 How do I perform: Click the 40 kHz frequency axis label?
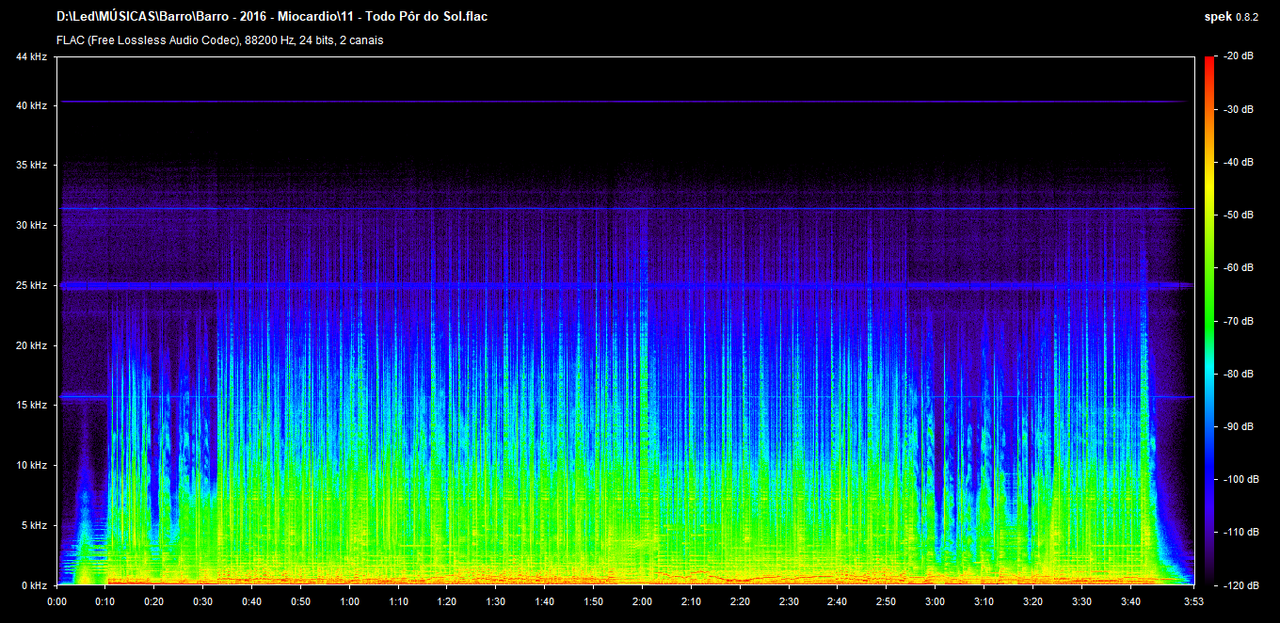[31, 105]
